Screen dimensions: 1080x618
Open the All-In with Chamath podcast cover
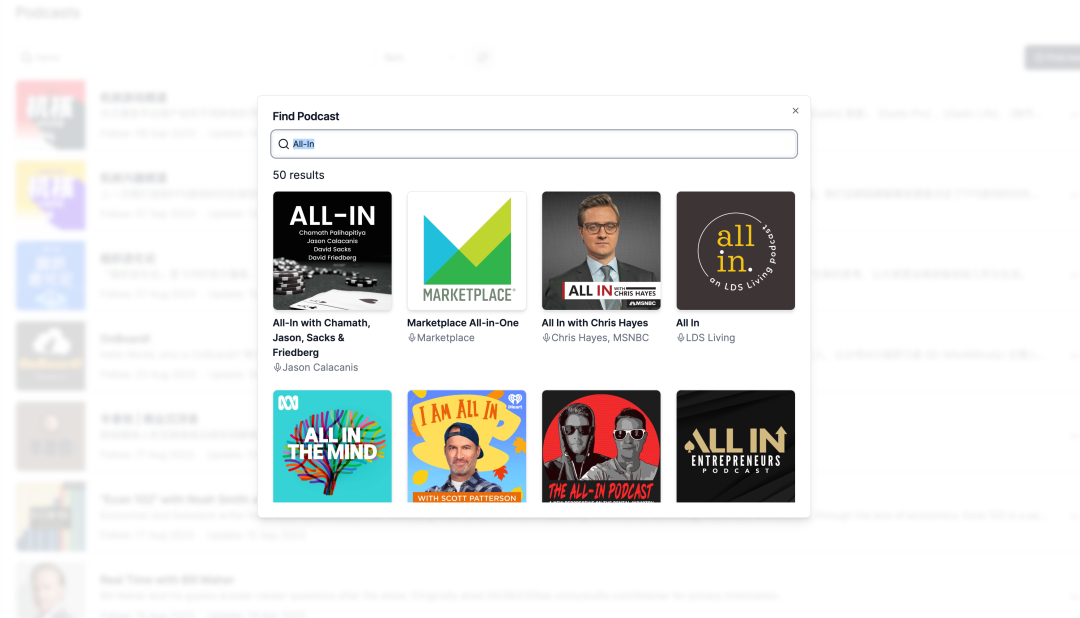[332, 251]
